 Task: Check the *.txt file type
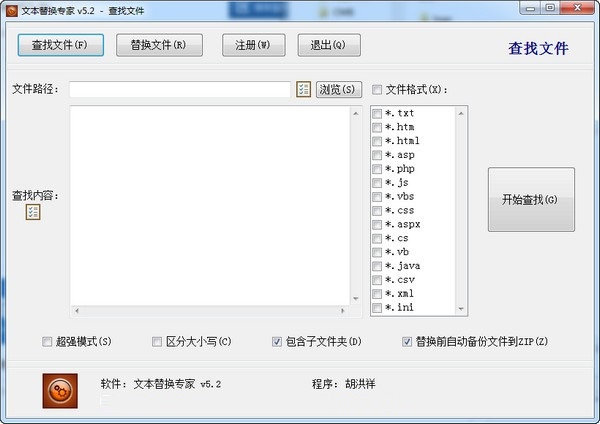tap(377, 114)
